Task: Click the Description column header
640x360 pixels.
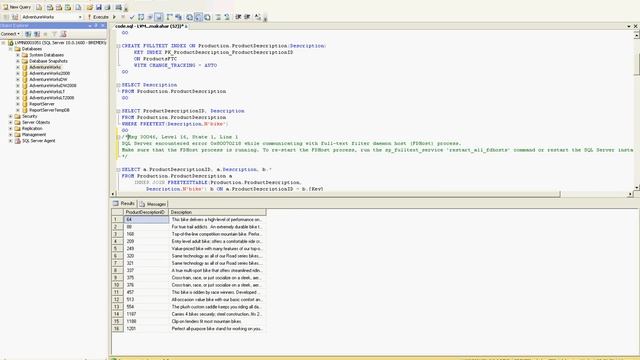Action: click(218, 212)
